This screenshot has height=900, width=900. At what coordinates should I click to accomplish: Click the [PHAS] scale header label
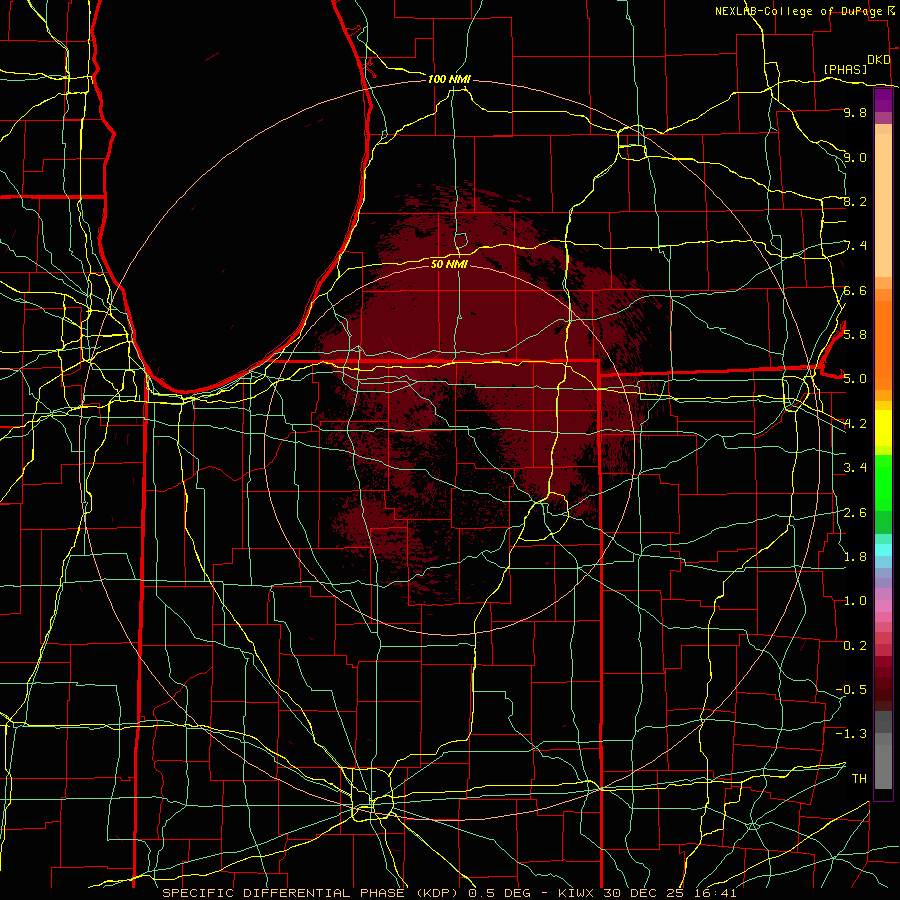tap(845, 69)
